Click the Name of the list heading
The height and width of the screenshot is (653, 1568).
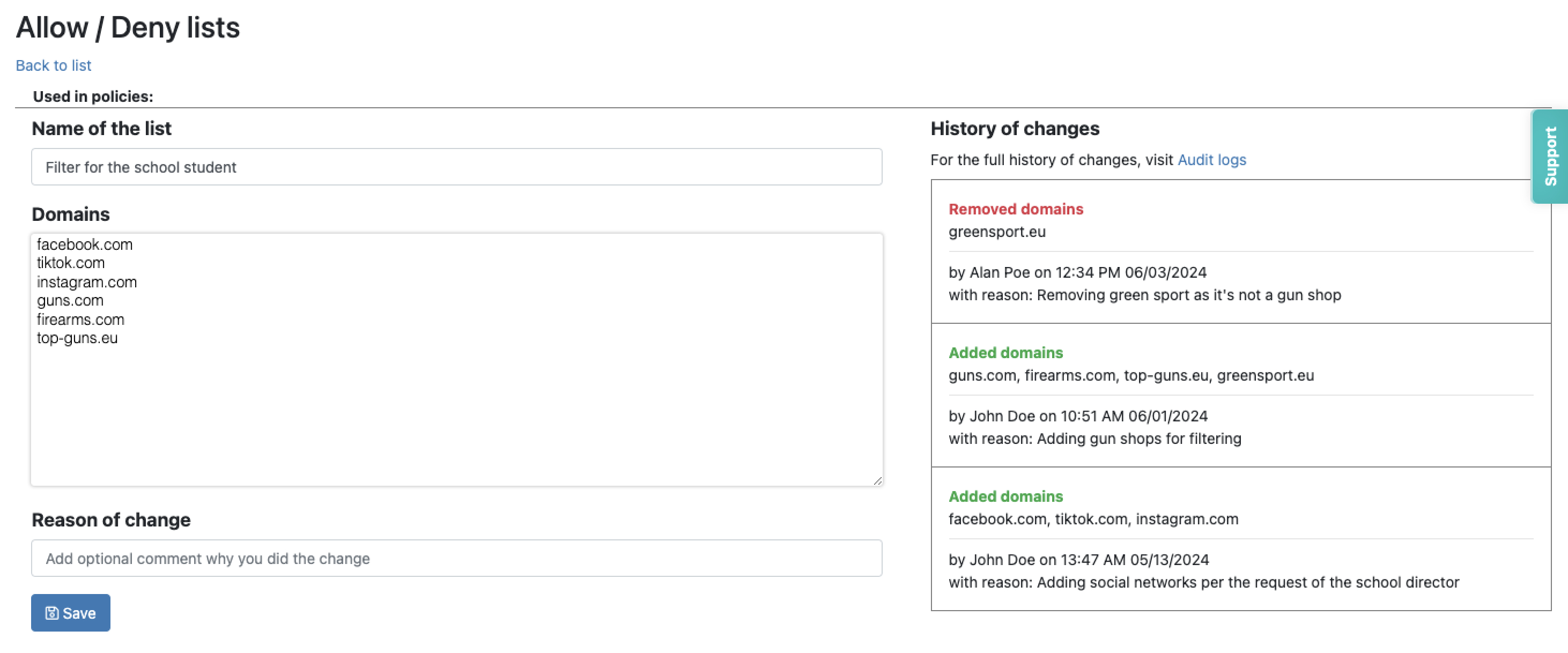[x=102, y=129]
